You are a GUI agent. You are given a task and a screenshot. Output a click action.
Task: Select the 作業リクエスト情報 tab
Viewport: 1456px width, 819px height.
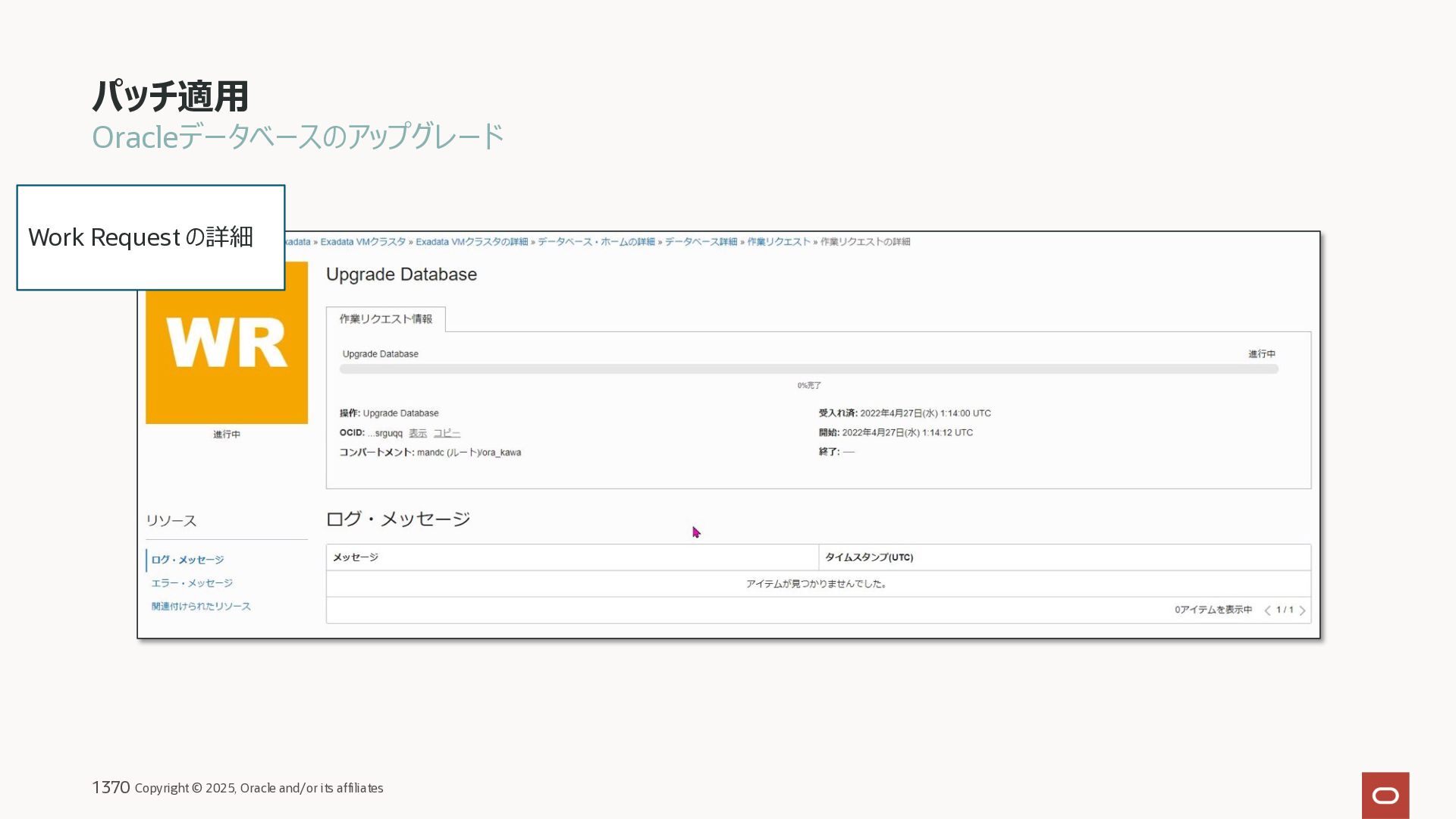(x=385, y=319)
